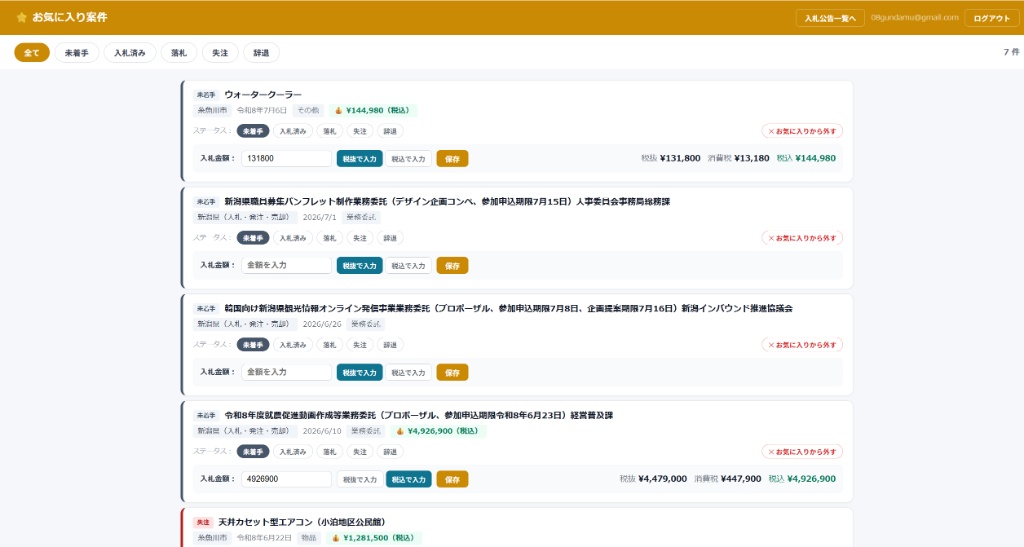Set 就農促進動画 case status to 落札
Viewport: 1024px width, 547px height.
tap(330, 452)
